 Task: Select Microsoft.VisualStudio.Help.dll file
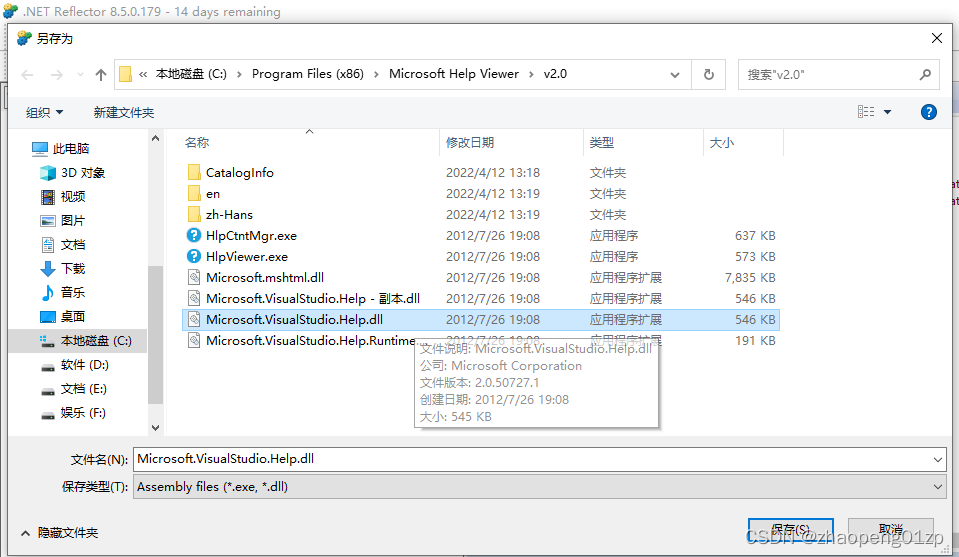pos(480,319)
